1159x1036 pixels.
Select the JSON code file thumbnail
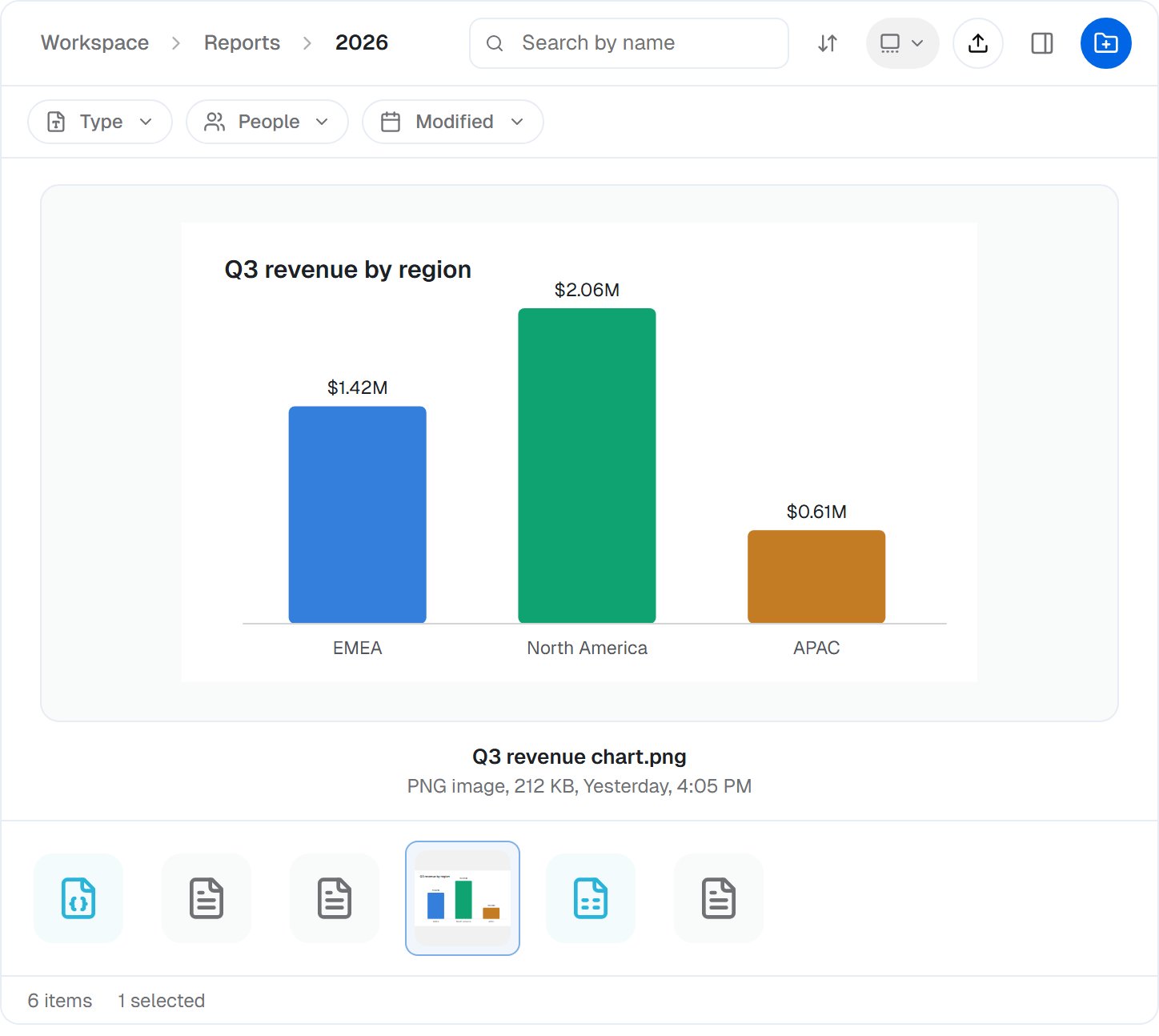tap(78, 898)
